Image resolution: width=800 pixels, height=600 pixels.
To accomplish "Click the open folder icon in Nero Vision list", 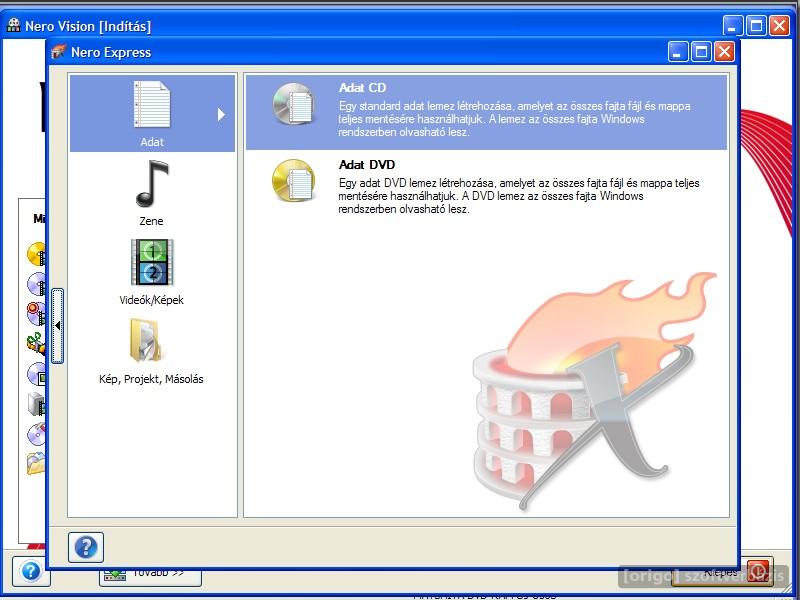I will point(37,463).
